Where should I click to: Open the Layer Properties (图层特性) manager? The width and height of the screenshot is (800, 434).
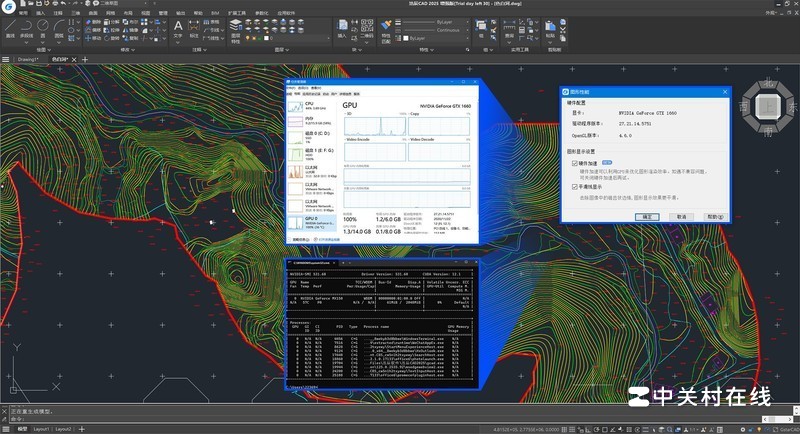point(237,27)
